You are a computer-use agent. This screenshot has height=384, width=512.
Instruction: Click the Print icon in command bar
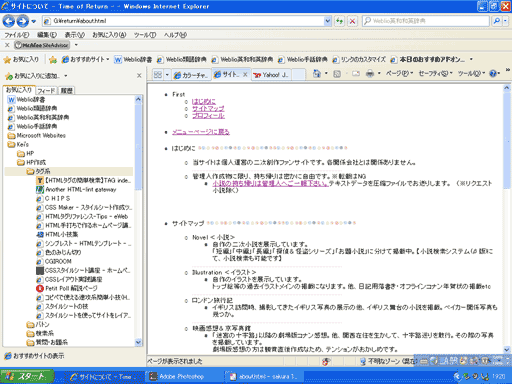point(370,74)
